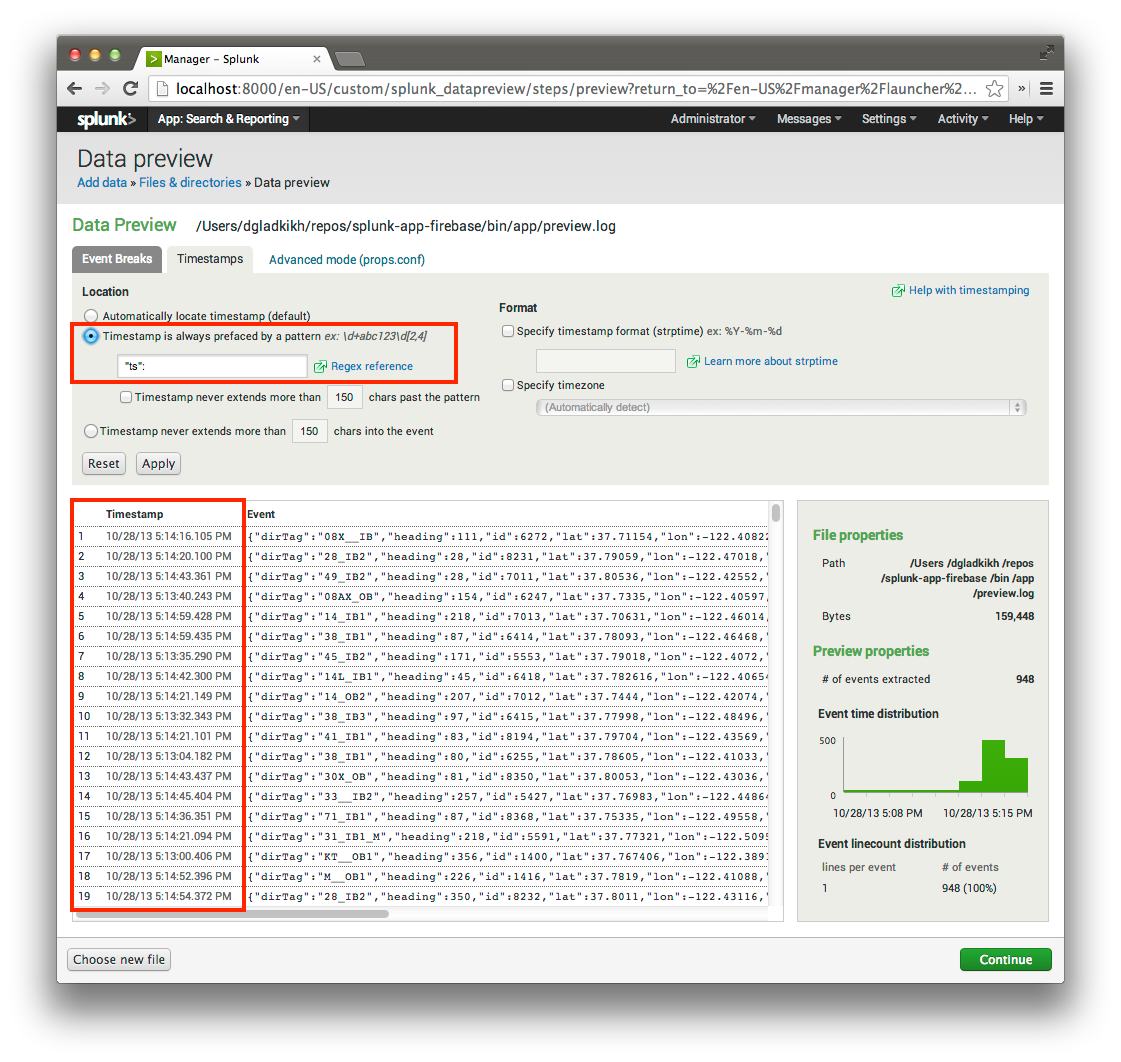The height and width of the screenshot is (1062, 1121).
Task: Click the event with dirTag 08AX_OB
Action: (508, 596)
